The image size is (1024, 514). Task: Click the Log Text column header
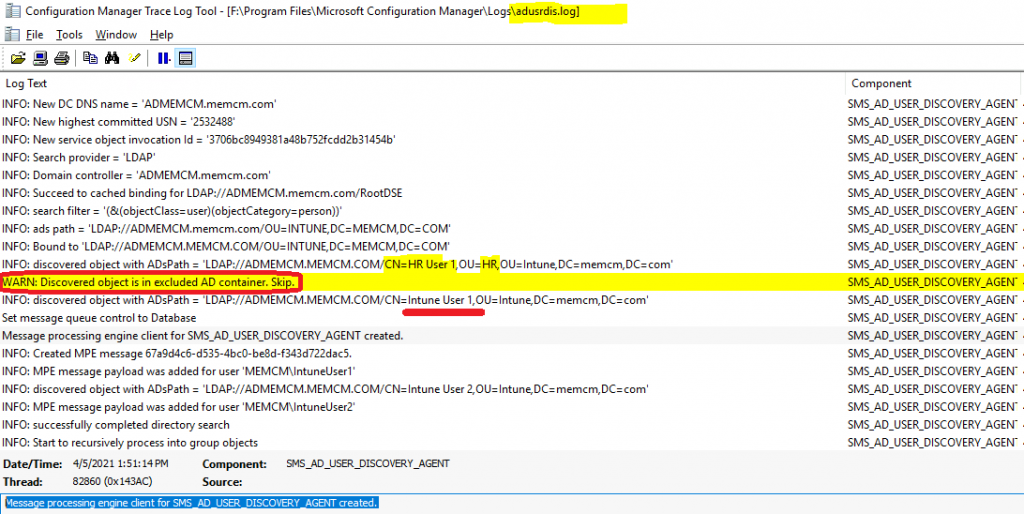[423, 84]
